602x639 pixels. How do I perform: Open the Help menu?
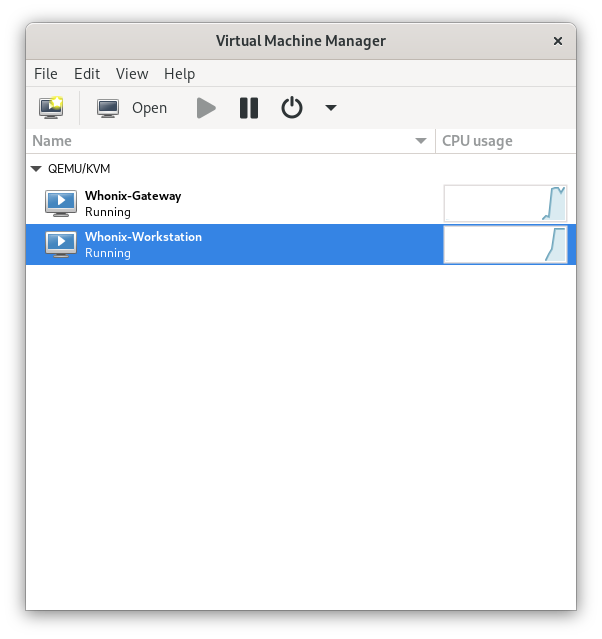click(x=179, y=74)
